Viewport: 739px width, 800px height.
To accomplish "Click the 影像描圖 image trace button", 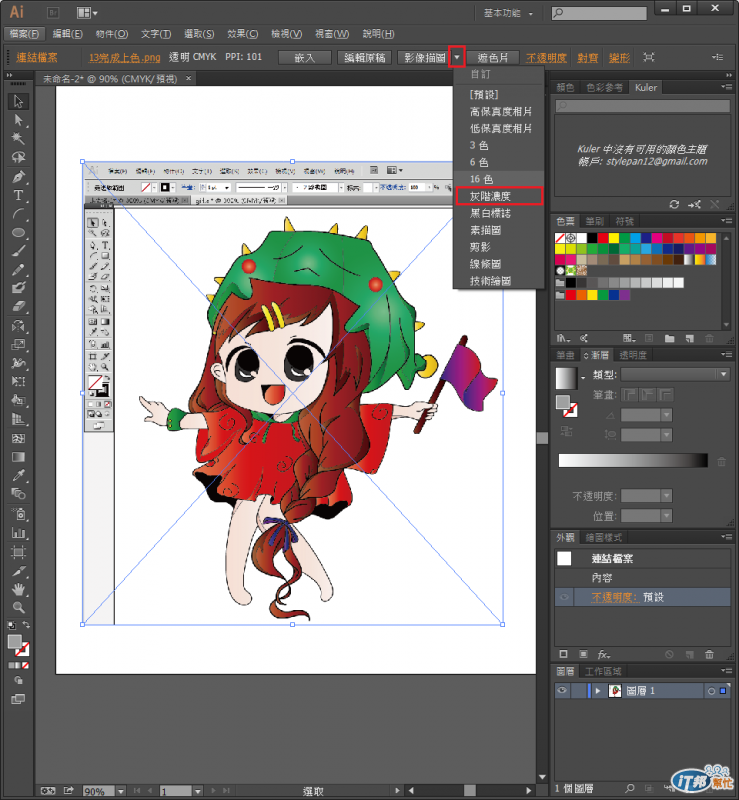I will (x=424, y=58).
